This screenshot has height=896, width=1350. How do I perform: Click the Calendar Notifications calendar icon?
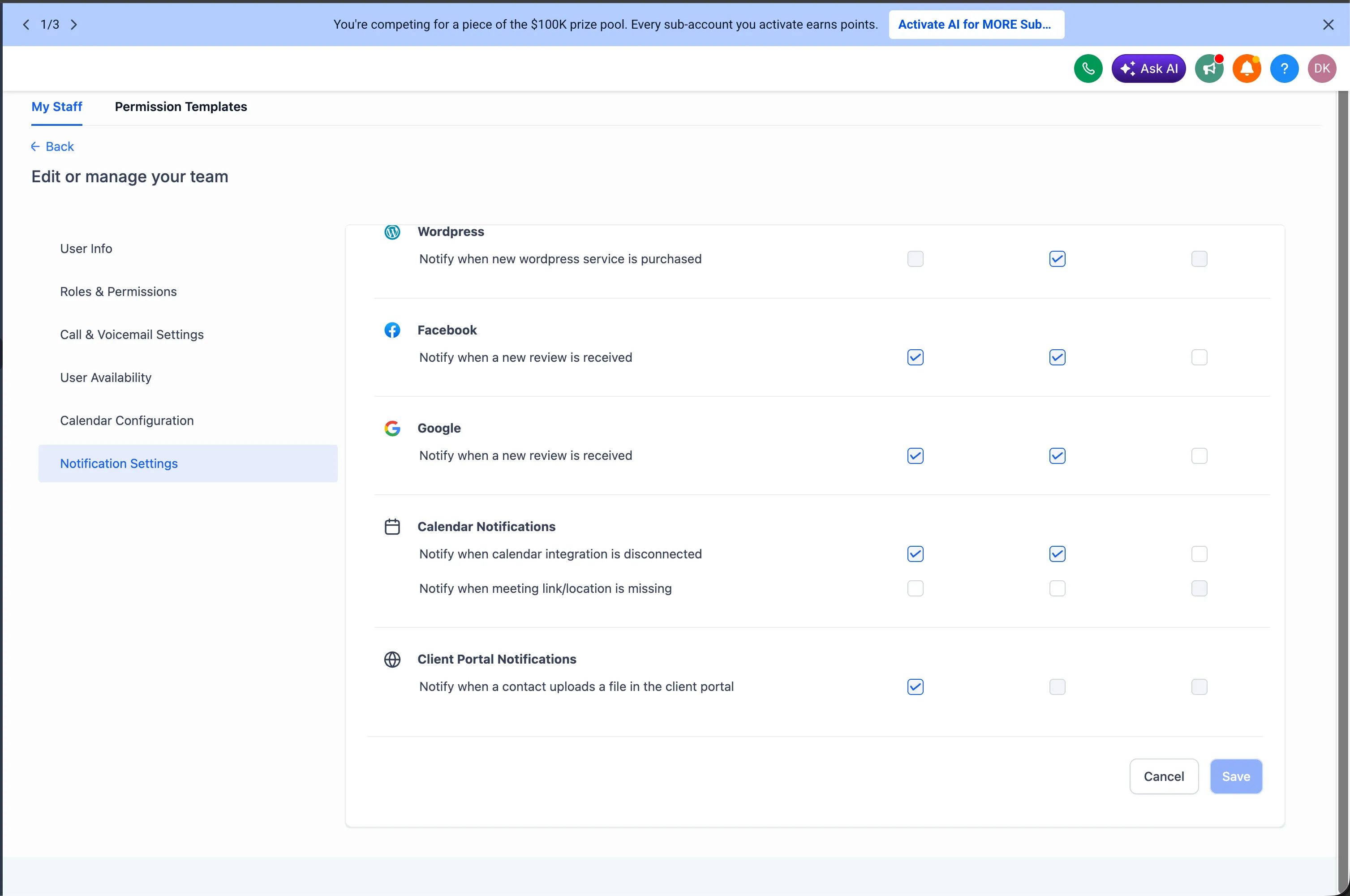click(x=392, y=527)
